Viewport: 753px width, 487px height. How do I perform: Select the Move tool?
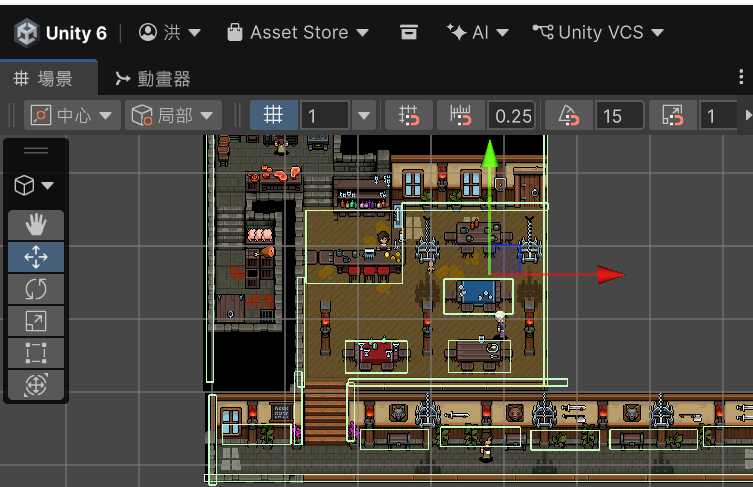click(x=36, y=257)
